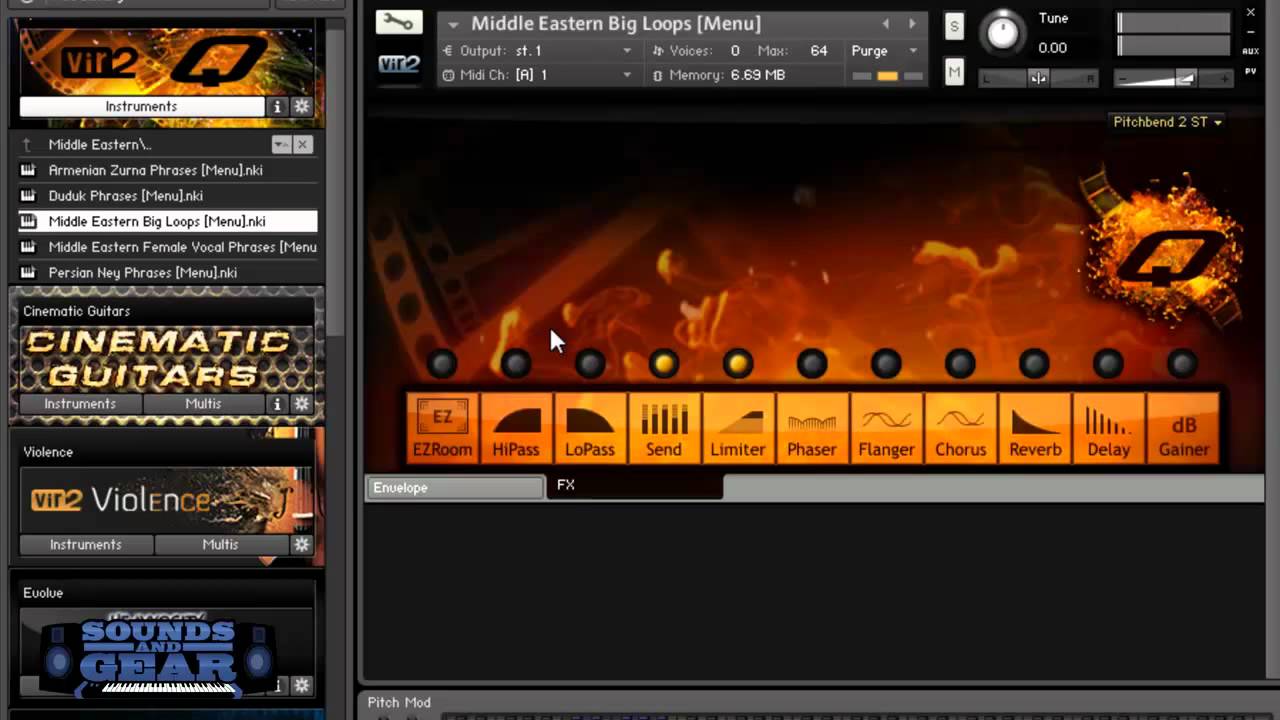
Task: Open Violence library Multis
Action: coord(220,545)
